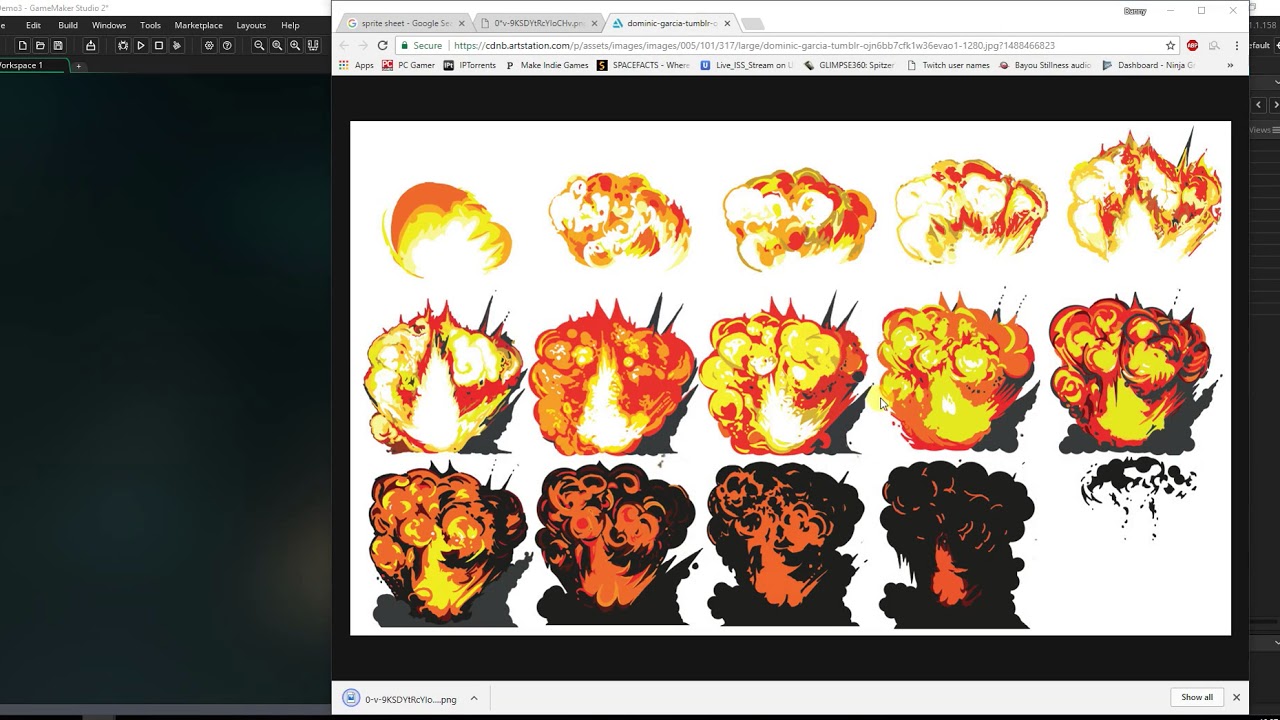Viewport: 1280px width, 720px height.
Task: Click Create Executable icon in GameMaker toolbar
Action: pyautogui.click(x=90, y=45)
